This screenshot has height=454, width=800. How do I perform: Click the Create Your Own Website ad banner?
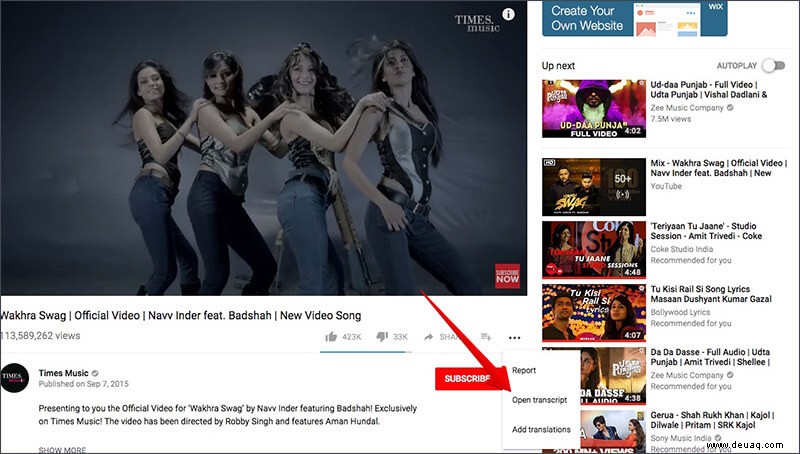(635, 18)
